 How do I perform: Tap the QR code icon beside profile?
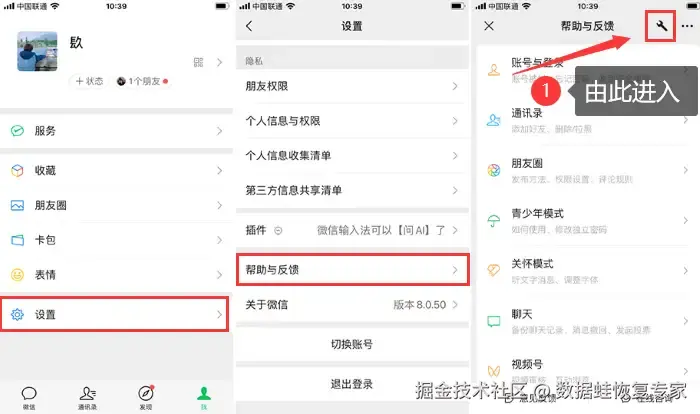click(198, 62)
